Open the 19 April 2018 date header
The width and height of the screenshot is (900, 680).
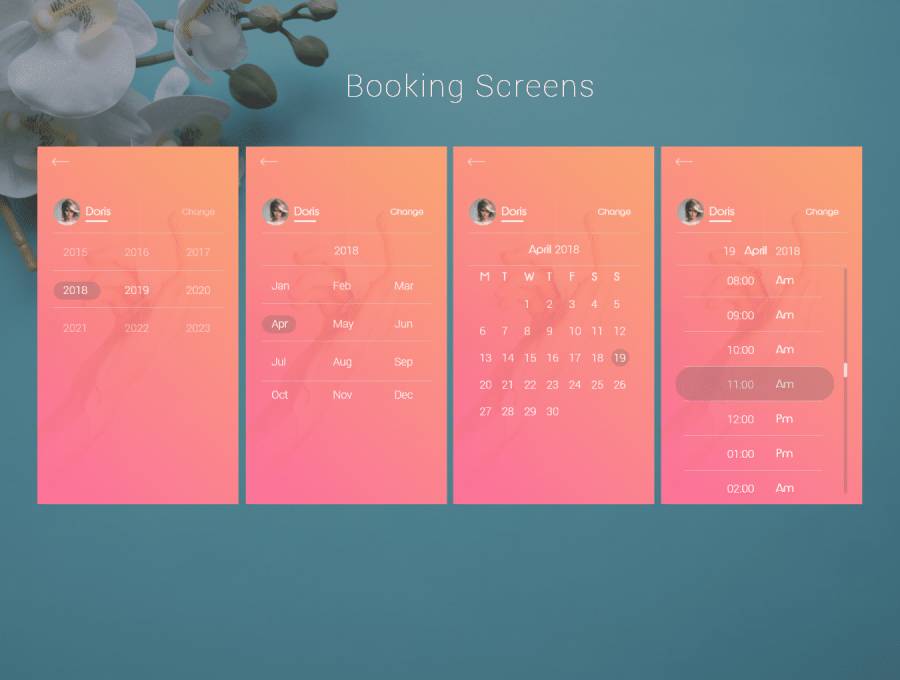pos(761,251)
